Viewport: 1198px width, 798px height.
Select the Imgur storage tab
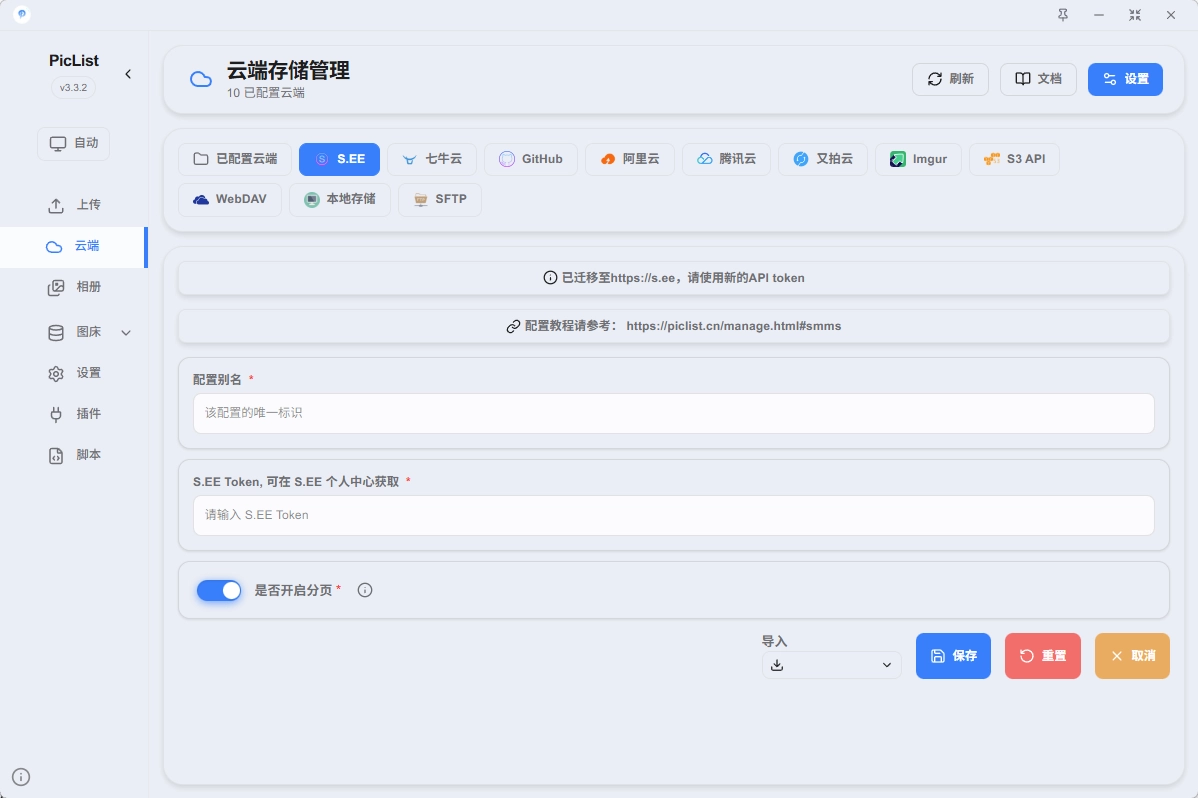click(x=918, y=159)
